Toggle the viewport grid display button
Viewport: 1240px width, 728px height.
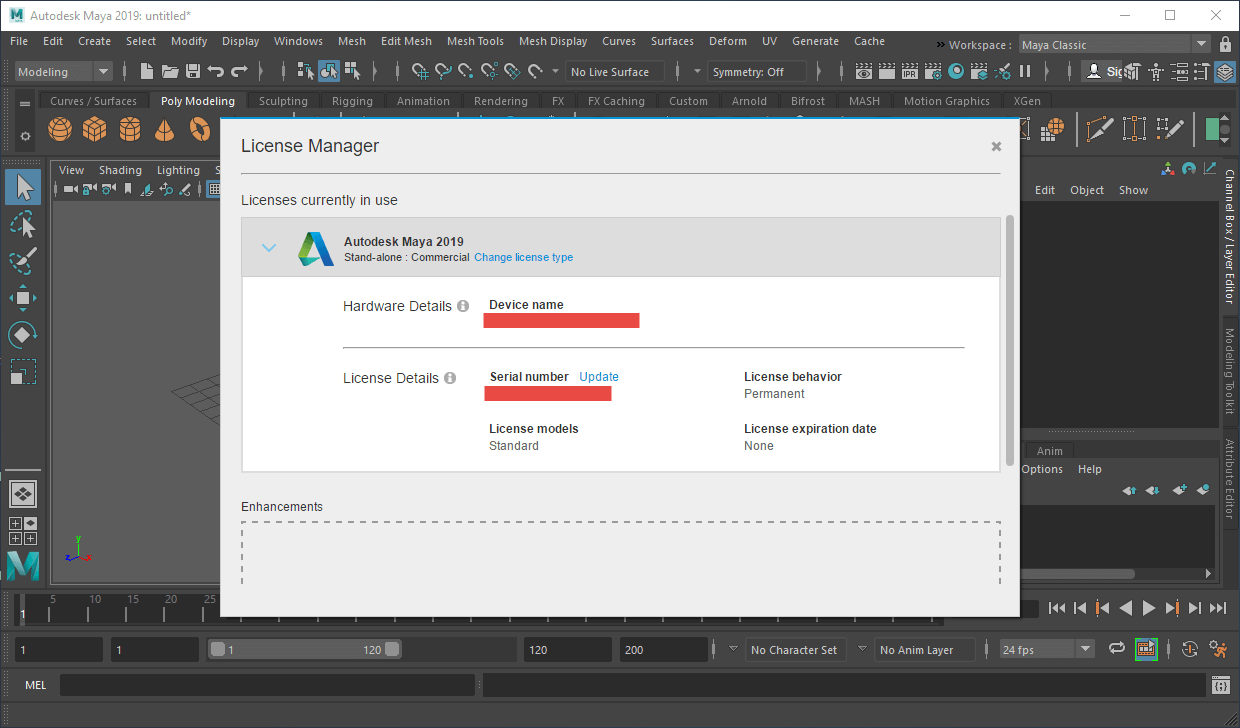[214, 189]
